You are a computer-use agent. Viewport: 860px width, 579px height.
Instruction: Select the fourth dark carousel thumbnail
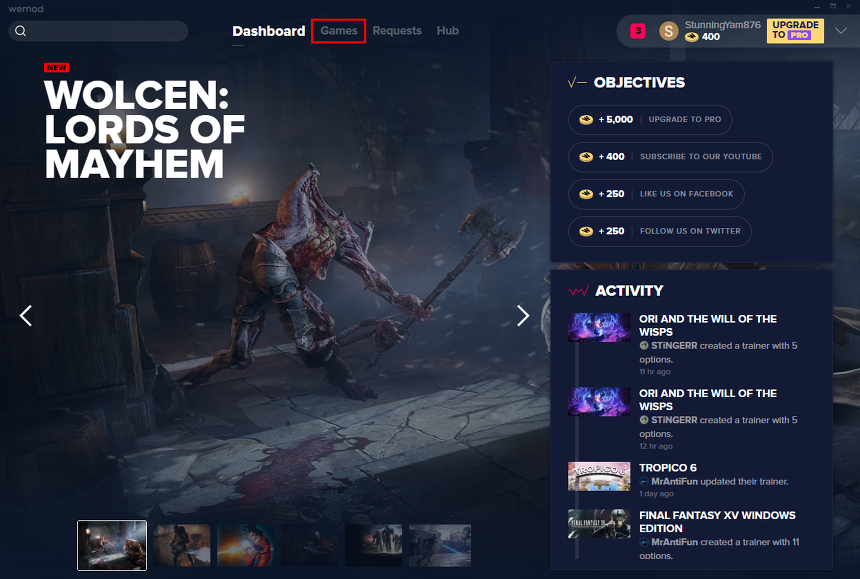(x=309, y=545)
